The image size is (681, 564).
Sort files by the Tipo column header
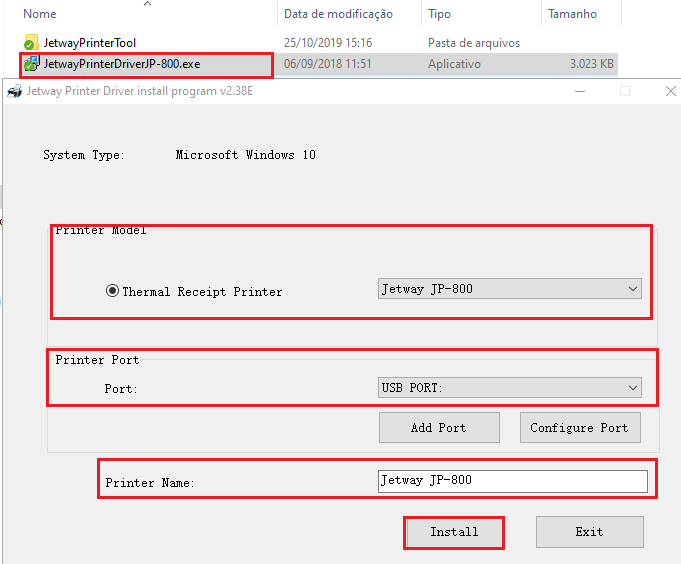click(439, 14)
